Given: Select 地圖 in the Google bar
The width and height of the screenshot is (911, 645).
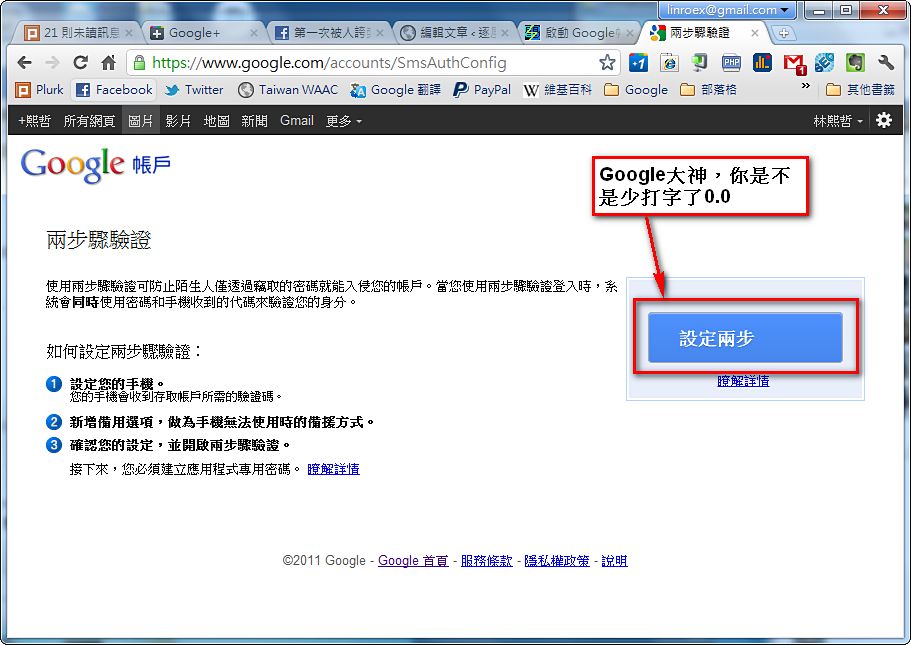Looking at the screenshot, I should [216, 121].
